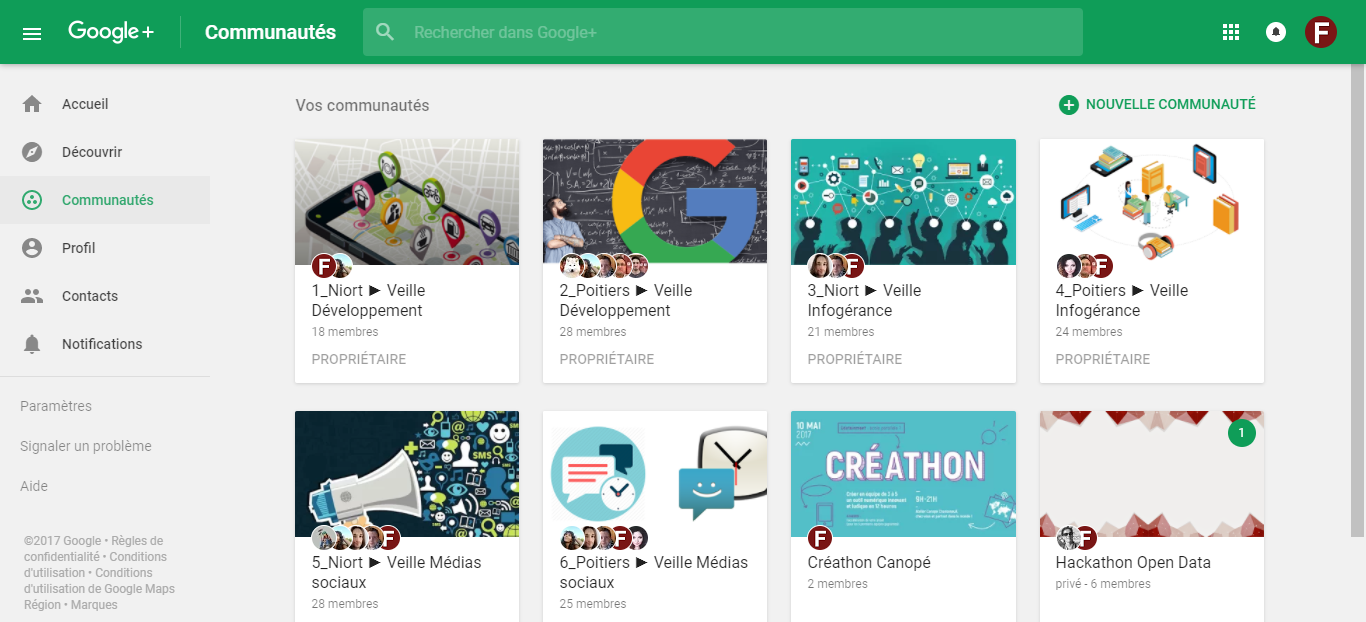Open Hackathon Open Data cover image

pos(1152,474)
